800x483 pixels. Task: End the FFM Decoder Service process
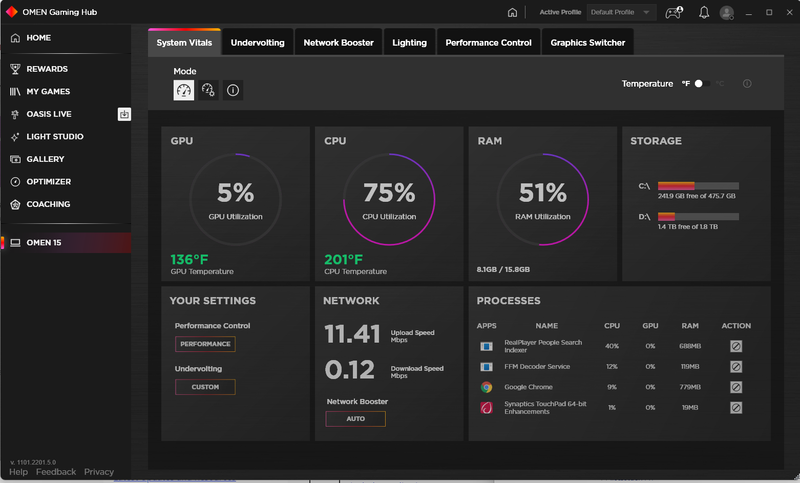(736, 367)
